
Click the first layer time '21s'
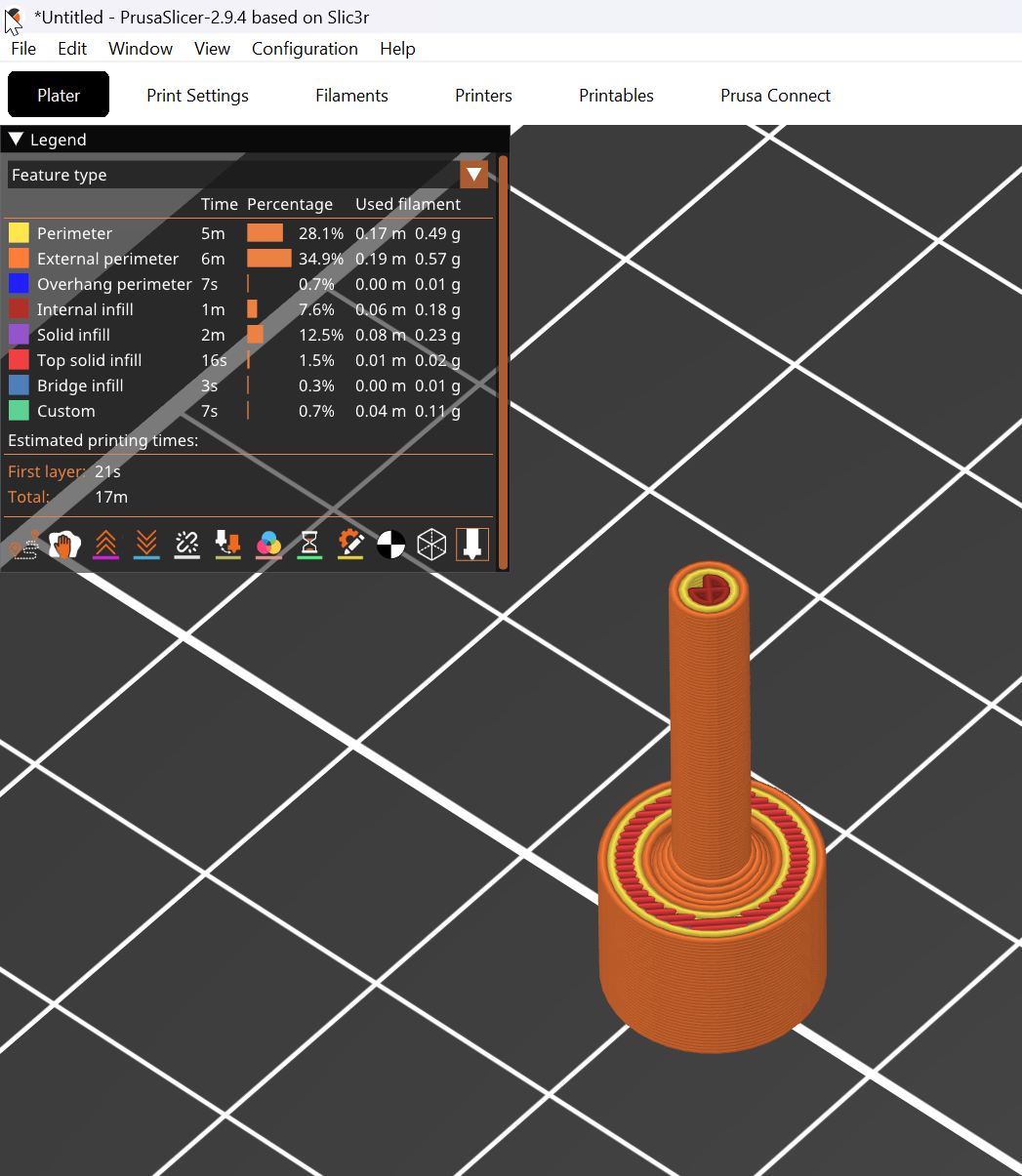[107, 471]
